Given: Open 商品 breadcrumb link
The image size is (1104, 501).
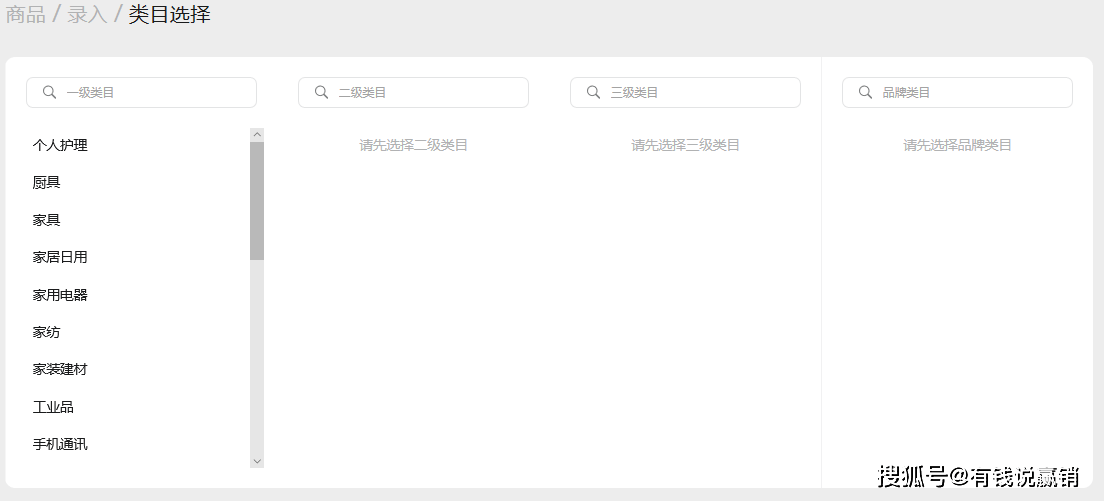Looking at the screenshot, I should point(26,15).
